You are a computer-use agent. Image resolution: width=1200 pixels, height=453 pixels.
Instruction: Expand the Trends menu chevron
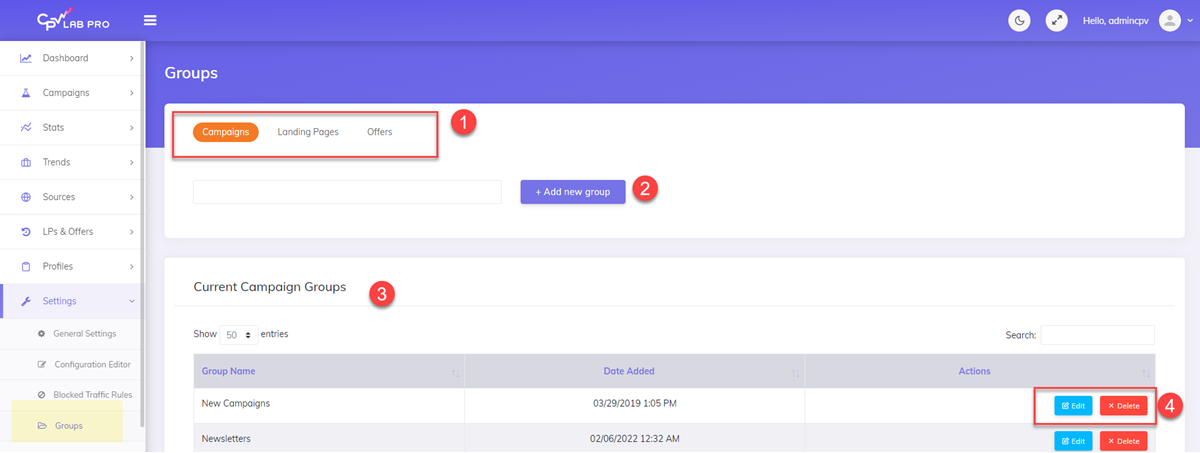pos(132,162)
